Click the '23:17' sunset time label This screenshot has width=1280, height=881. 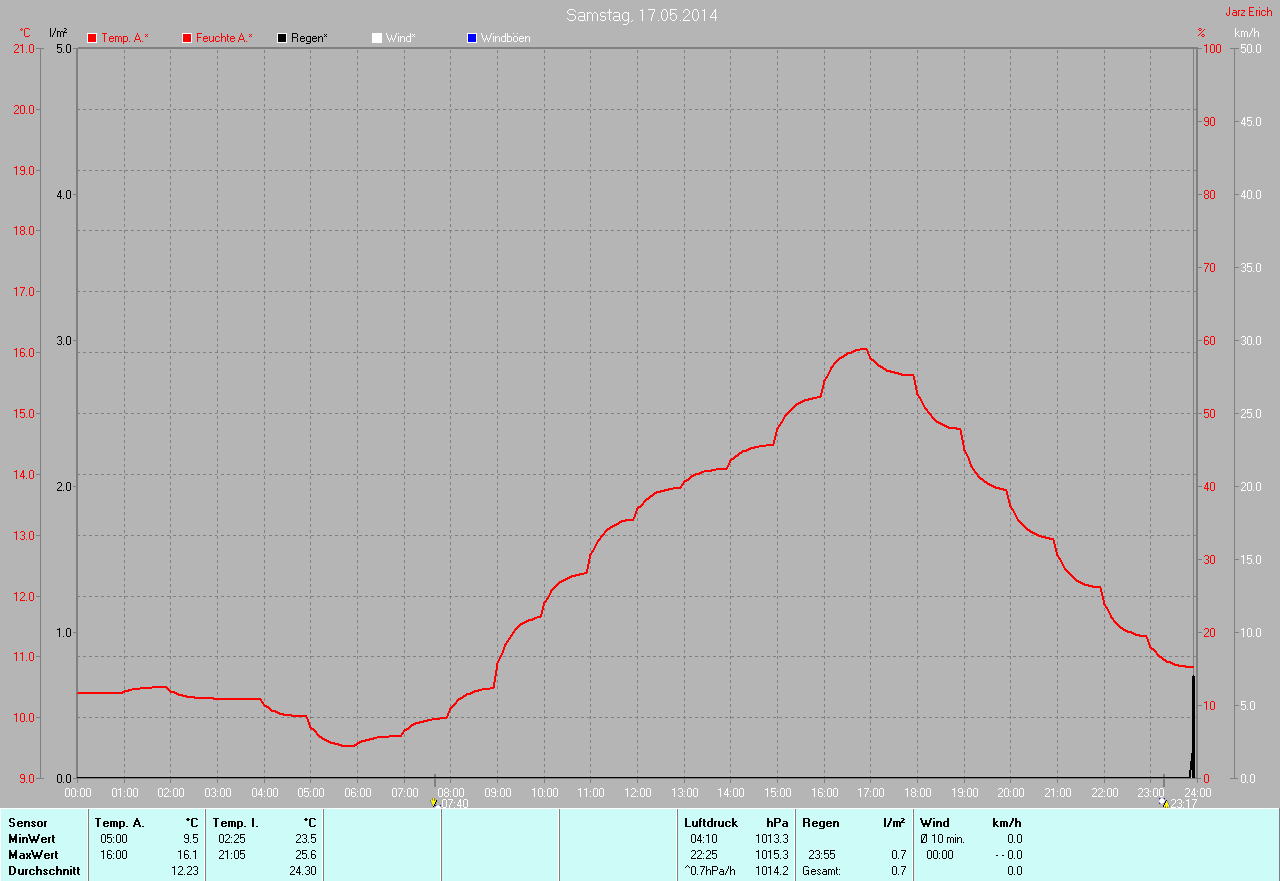point(1184,803)
